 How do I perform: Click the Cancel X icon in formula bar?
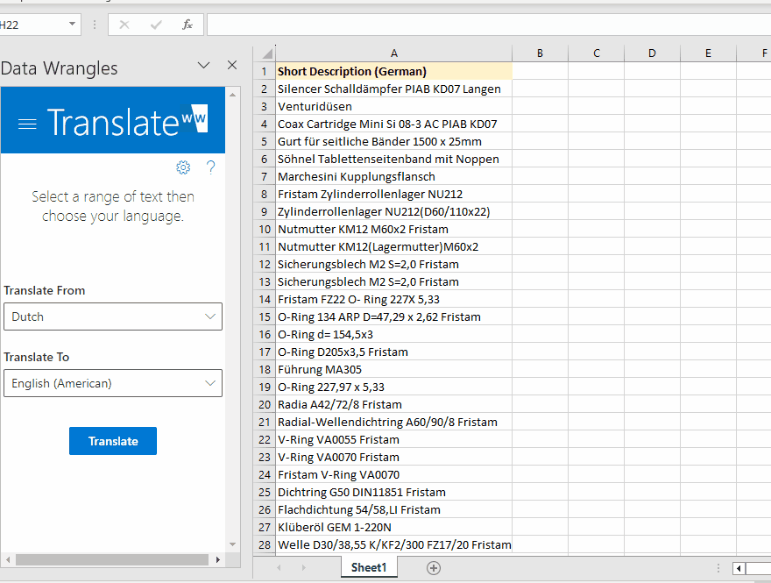124,25
